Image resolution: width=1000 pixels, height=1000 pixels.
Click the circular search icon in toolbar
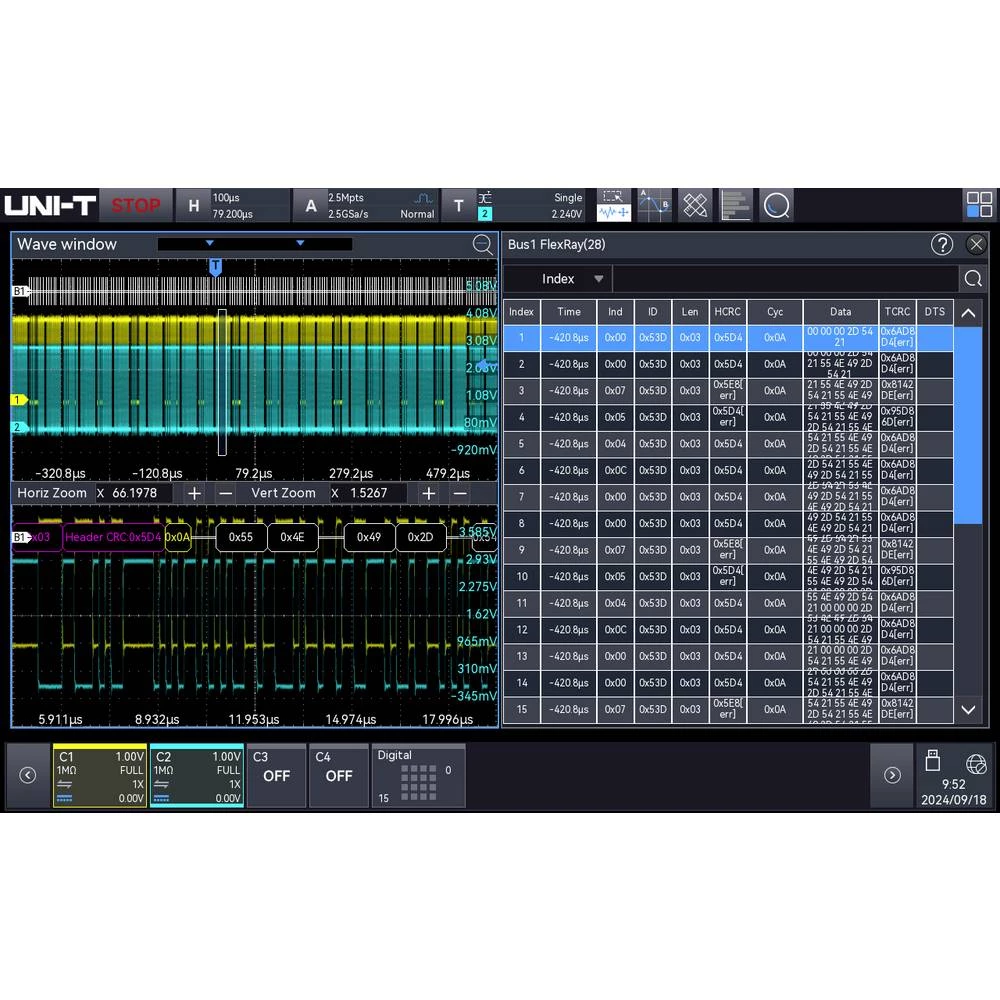coord(776,205)
